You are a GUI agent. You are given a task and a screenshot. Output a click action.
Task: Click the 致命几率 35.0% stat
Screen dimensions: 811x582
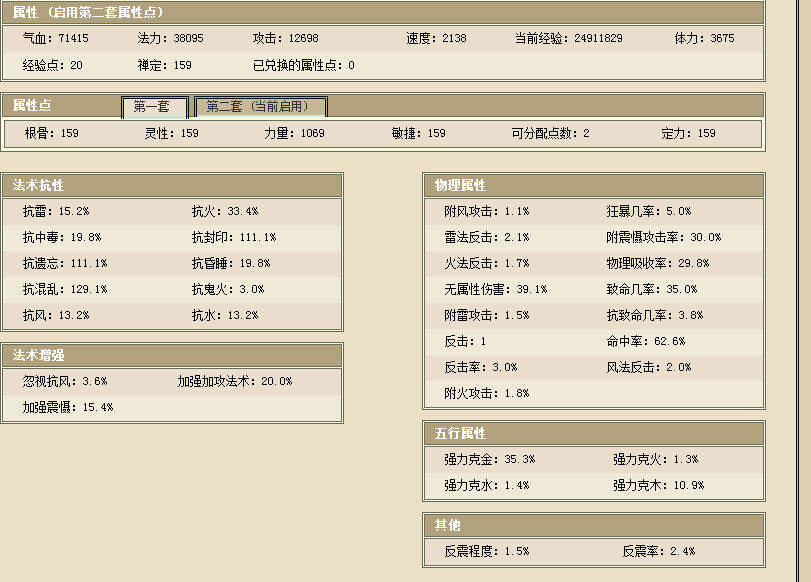click(x=651, y=289)
